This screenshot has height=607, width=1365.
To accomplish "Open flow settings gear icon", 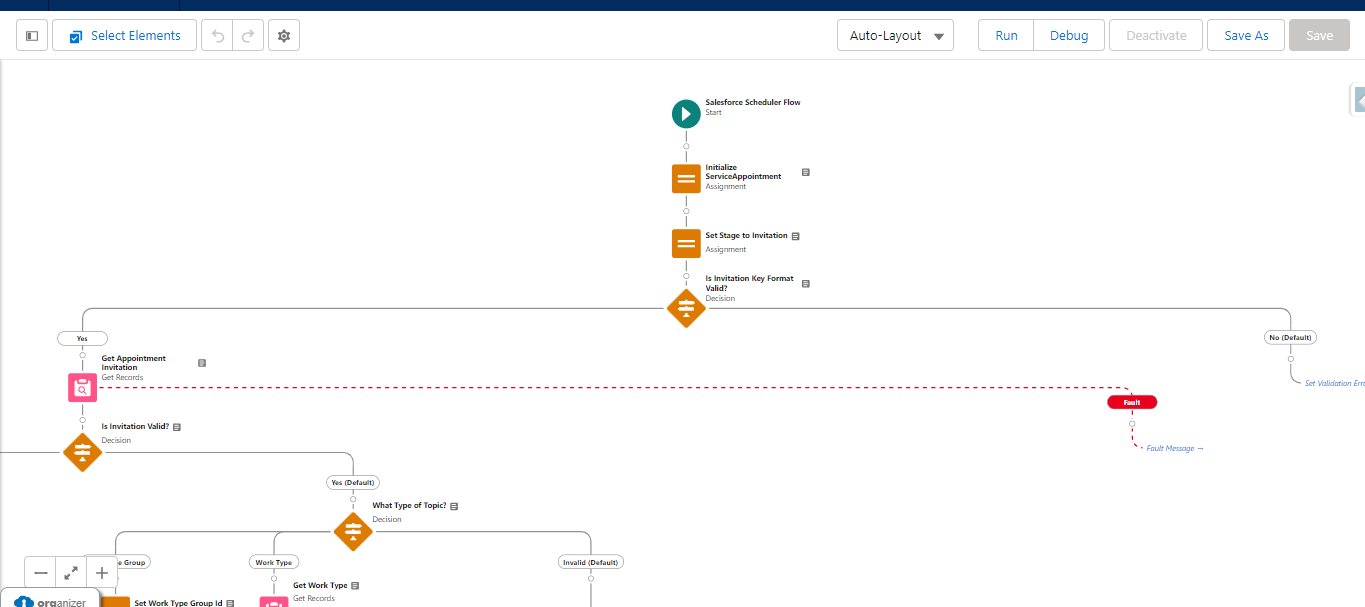I will [x=284, y=36].
